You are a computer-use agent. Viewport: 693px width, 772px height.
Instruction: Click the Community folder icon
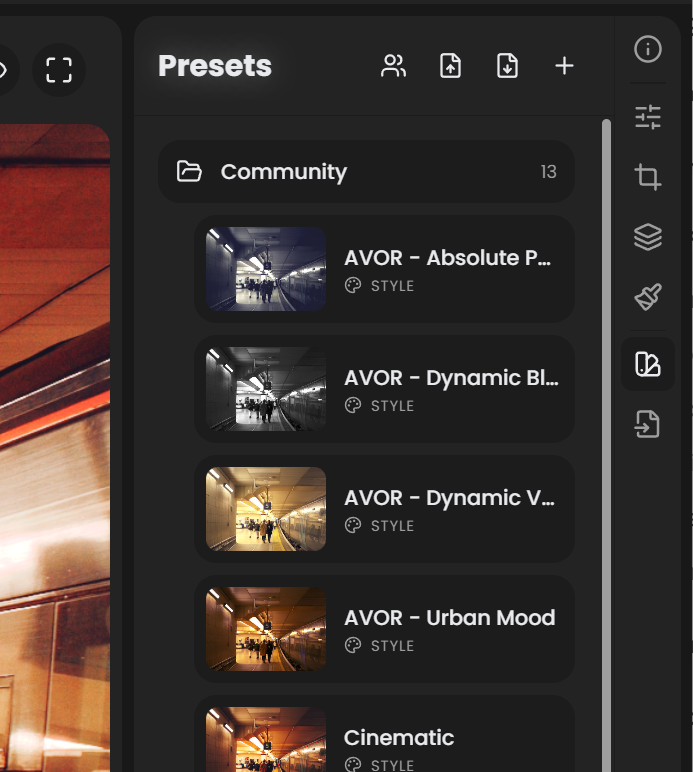tap(189, 171)
